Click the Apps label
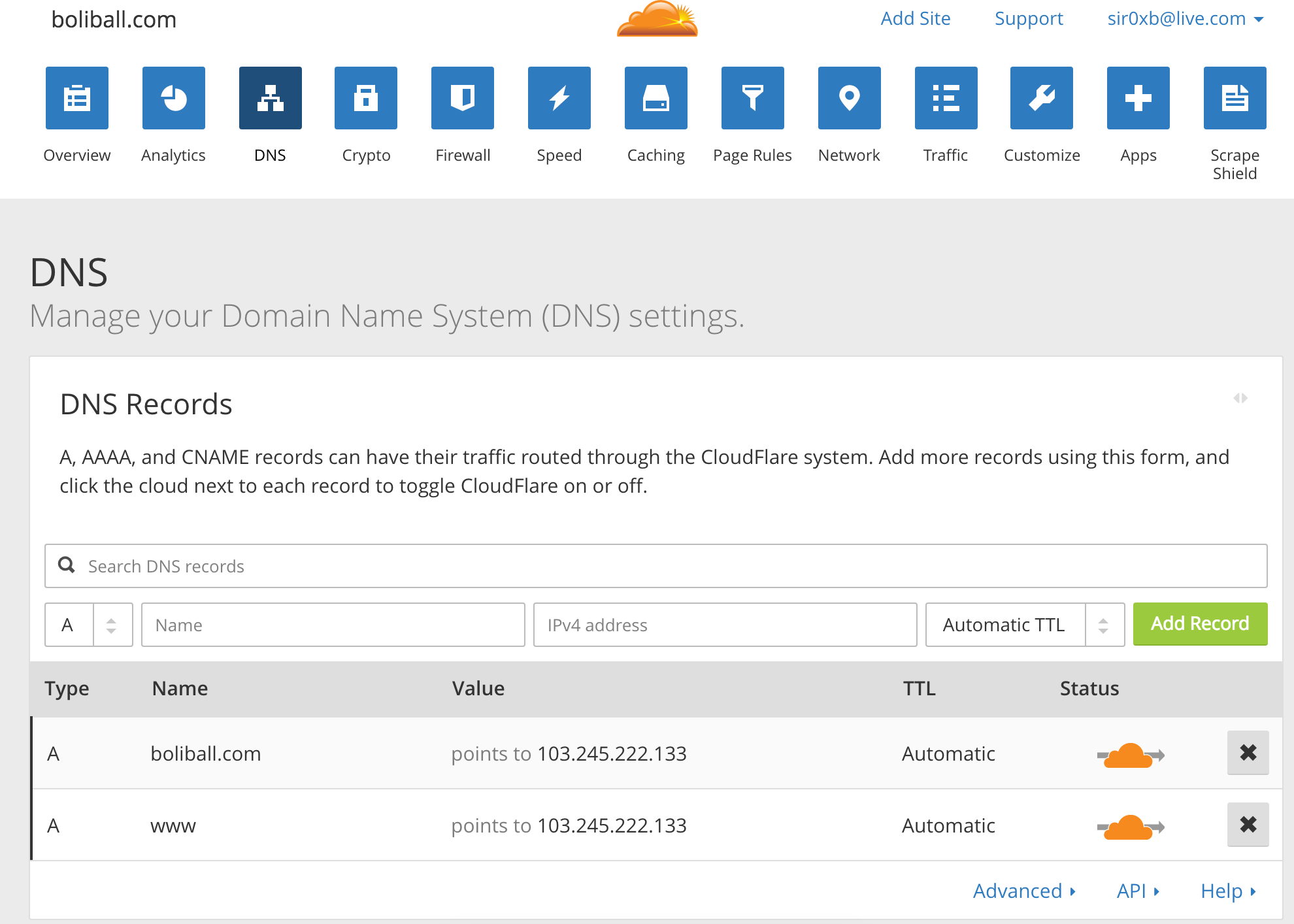Screen dimensions: 1294x924 click(1138, 156)
